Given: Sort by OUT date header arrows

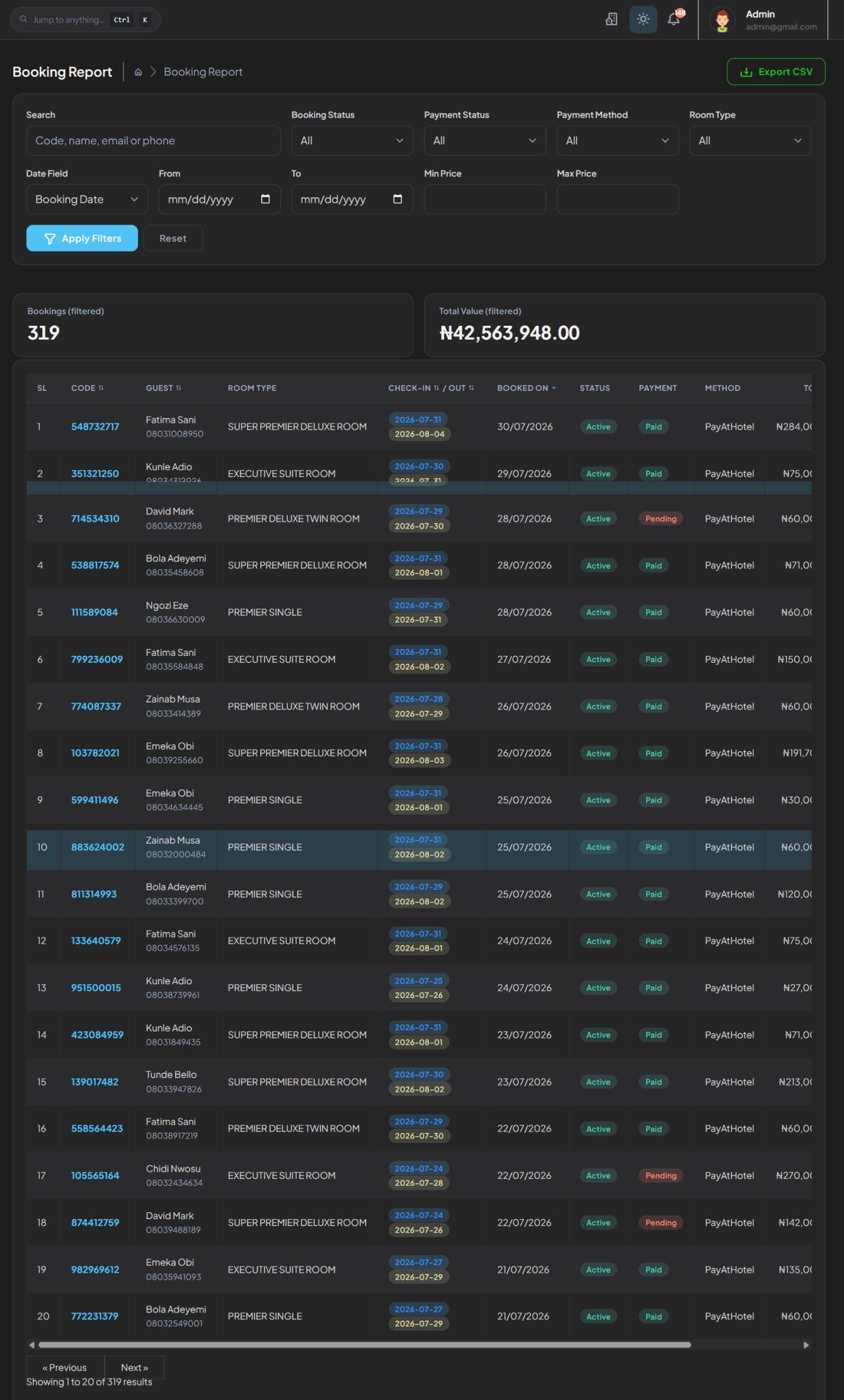Looking at the screenshot, I should click(471, 388).
